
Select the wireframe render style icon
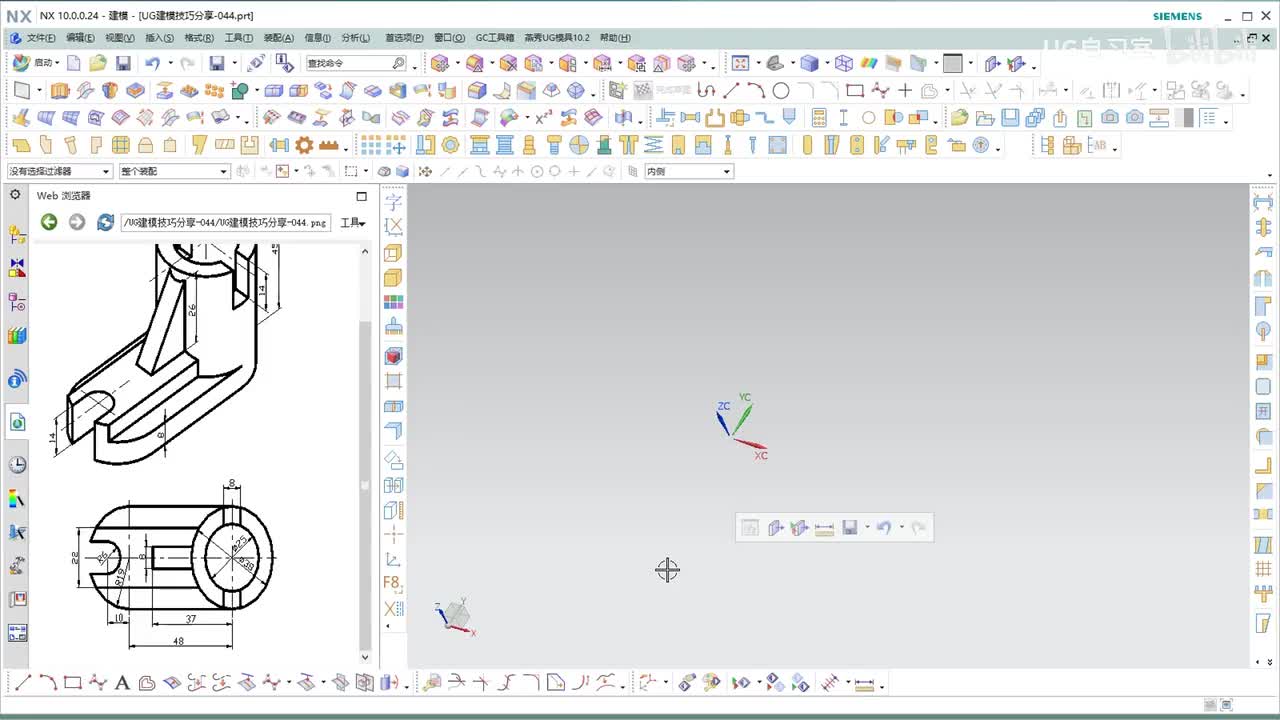coord(844,63)
